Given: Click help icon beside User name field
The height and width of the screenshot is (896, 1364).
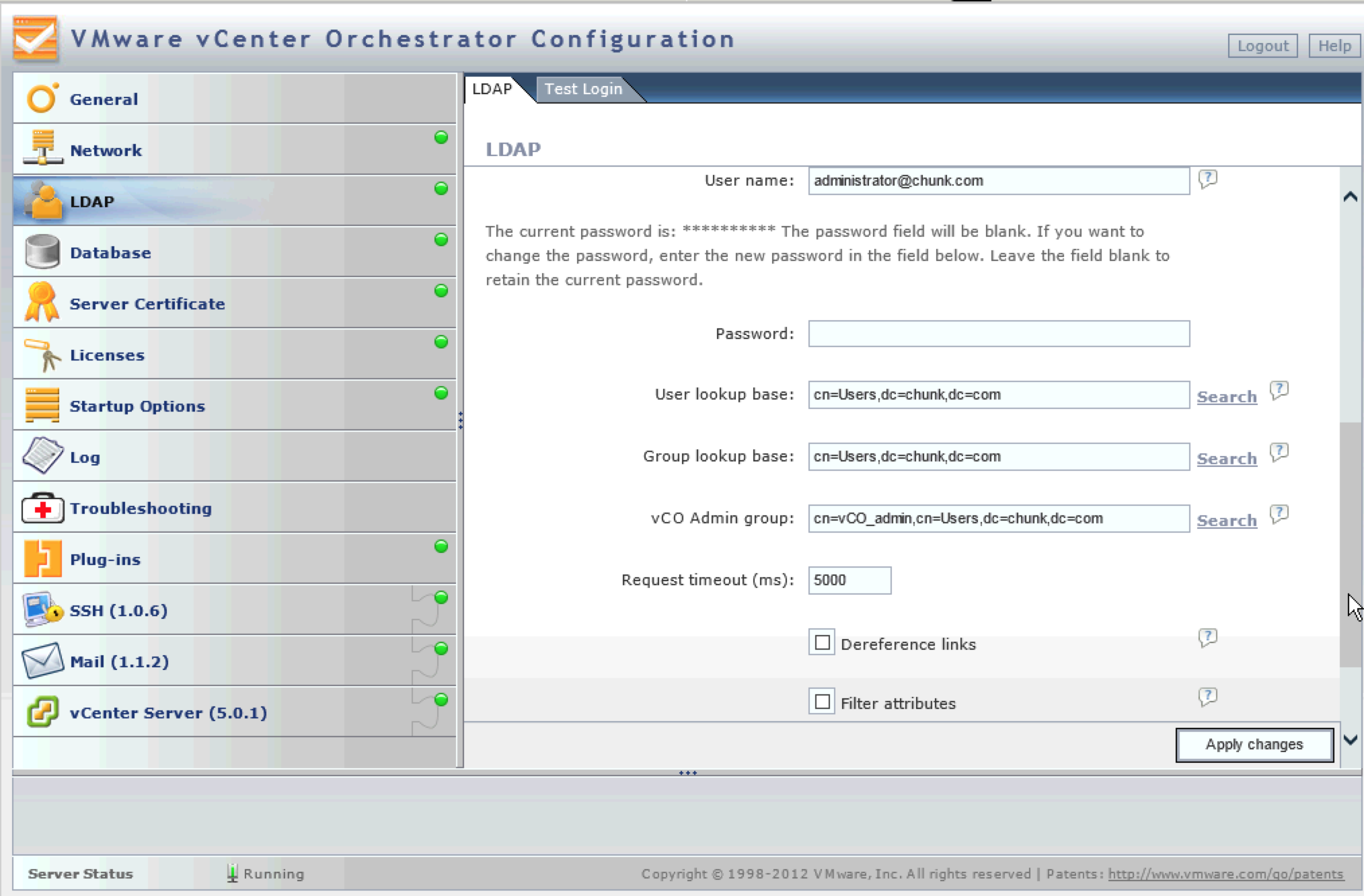Looking at the screenshot, I should 1208,179.
